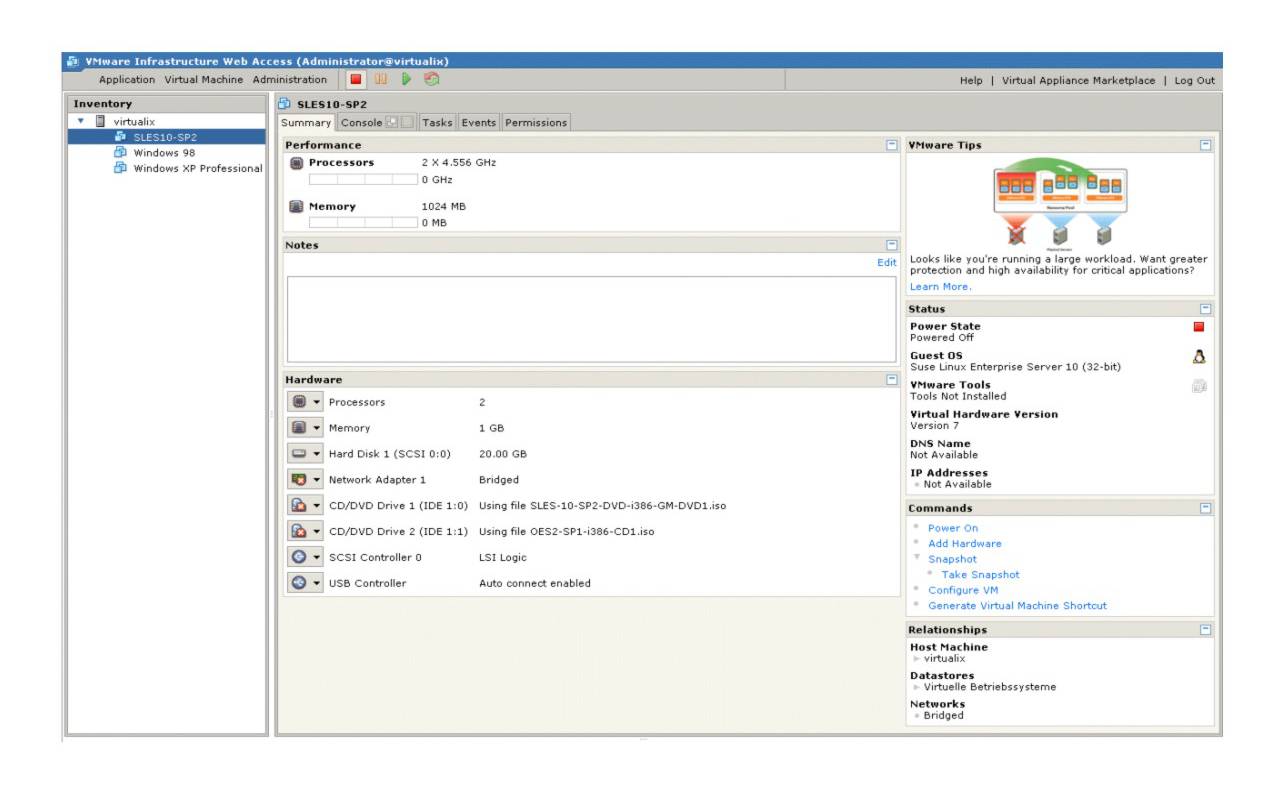The height and width of the screenshot is (789, 1281).
Task: Open the Hard Disk 1 dropdown arrow
Action: tap(317, 454)
